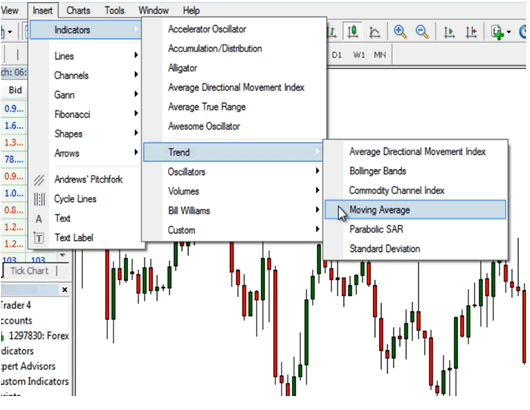Open dropdown arrow at left toolbar edge

(x=10, y=32)
